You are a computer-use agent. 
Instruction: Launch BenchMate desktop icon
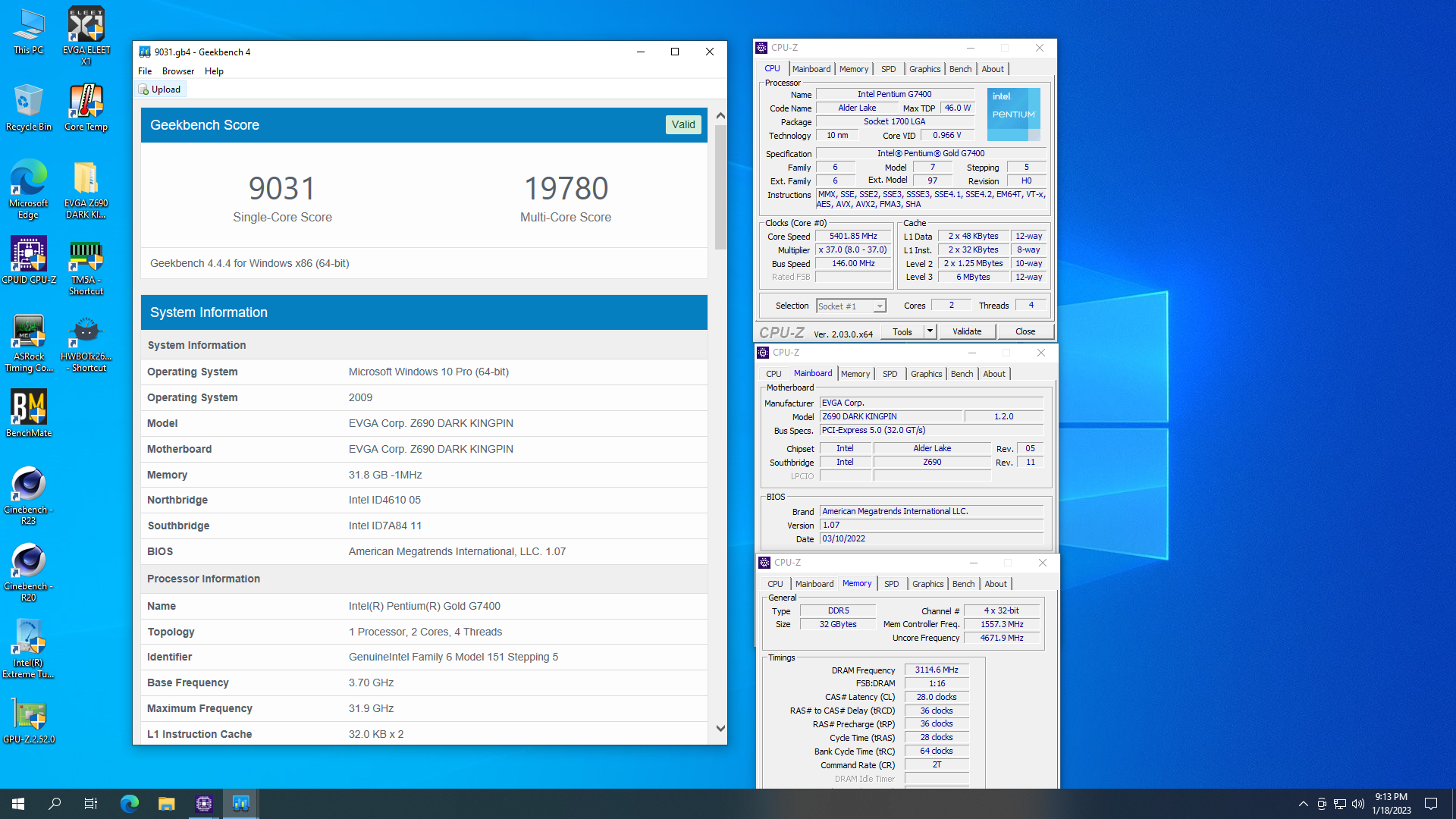(x=29, y=414)
